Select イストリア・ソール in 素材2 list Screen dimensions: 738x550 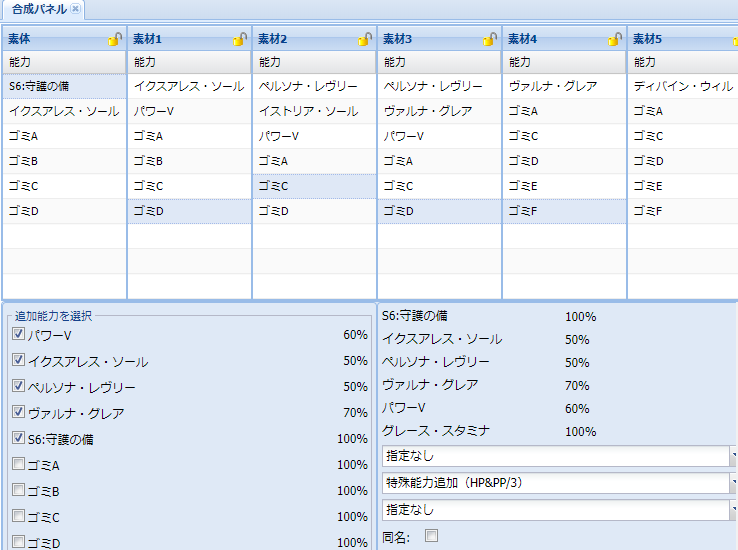314,111
